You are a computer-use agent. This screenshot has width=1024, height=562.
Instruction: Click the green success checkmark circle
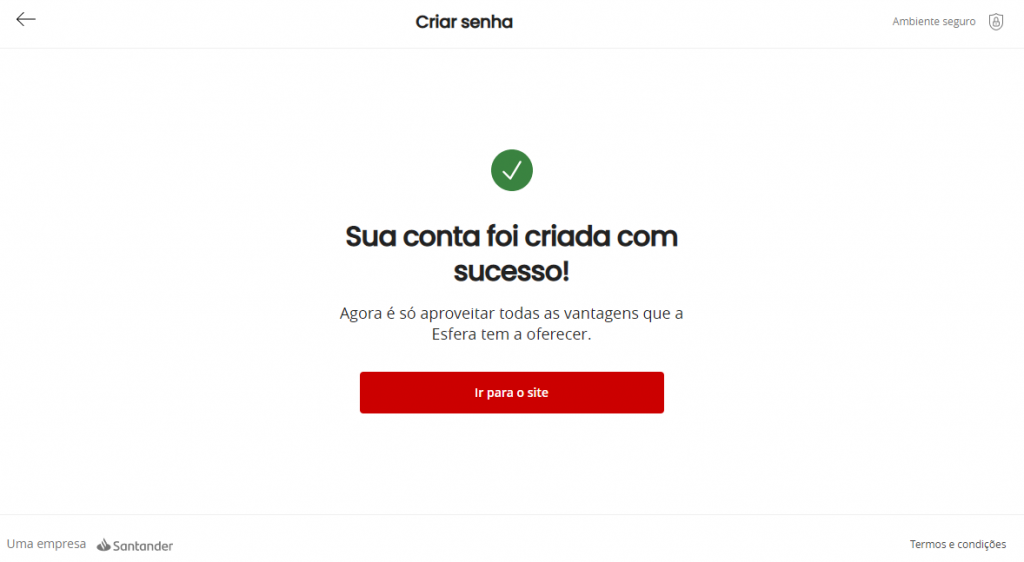click(x=511, y=170)
